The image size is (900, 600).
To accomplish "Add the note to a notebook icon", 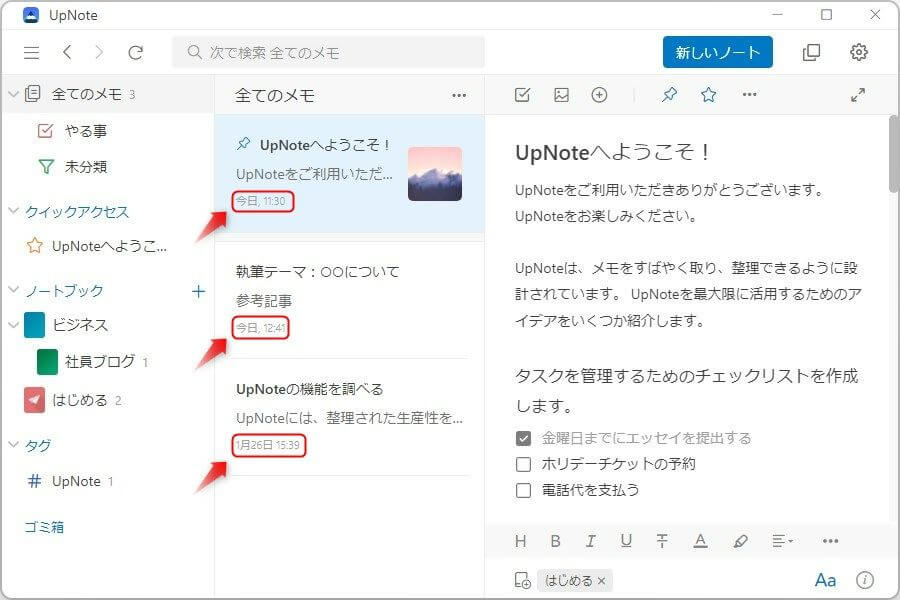I will pos(522,580).
